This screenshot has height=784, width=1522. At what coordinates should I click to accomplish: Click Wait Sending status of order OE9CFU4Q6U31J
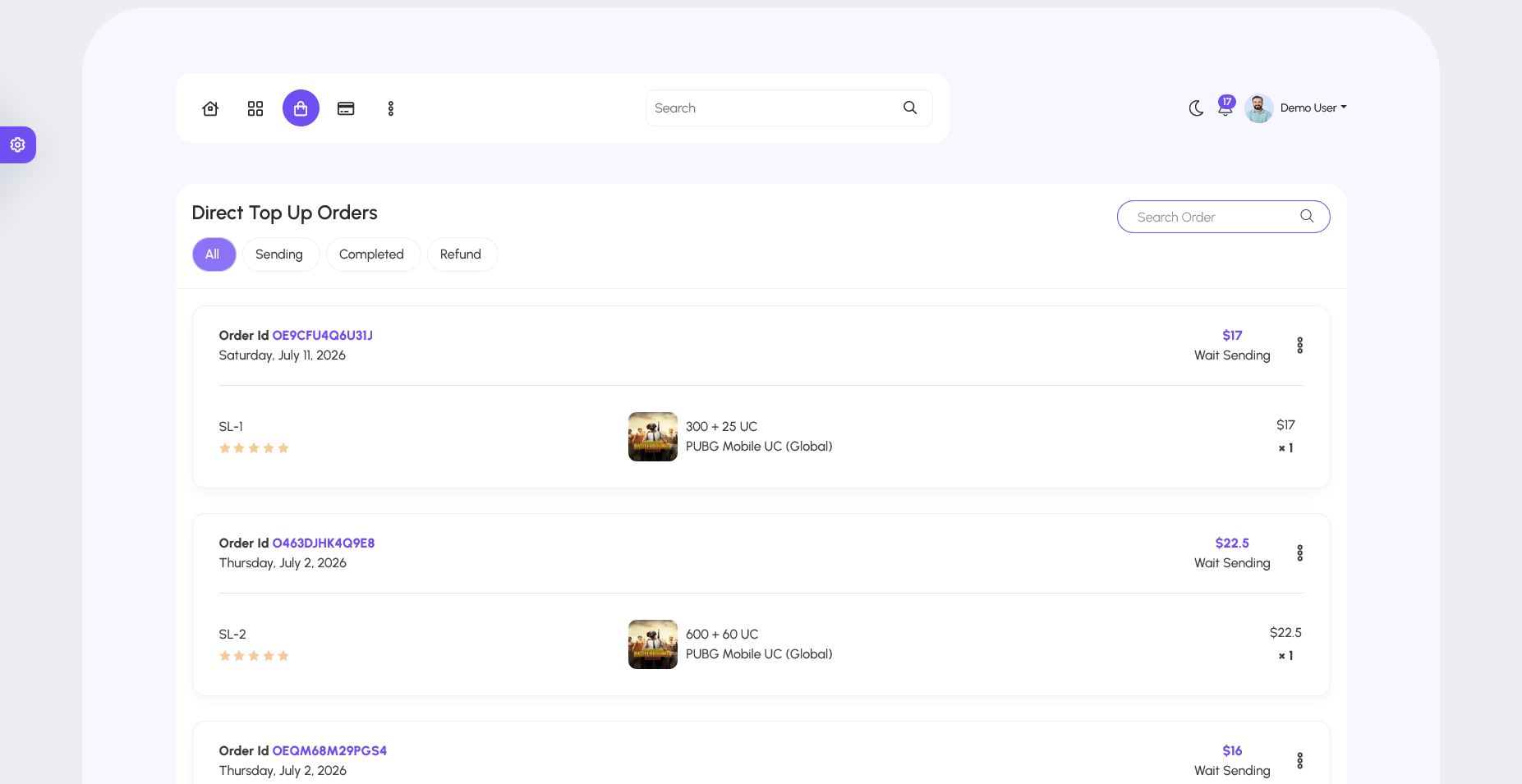click(1232, 355)
